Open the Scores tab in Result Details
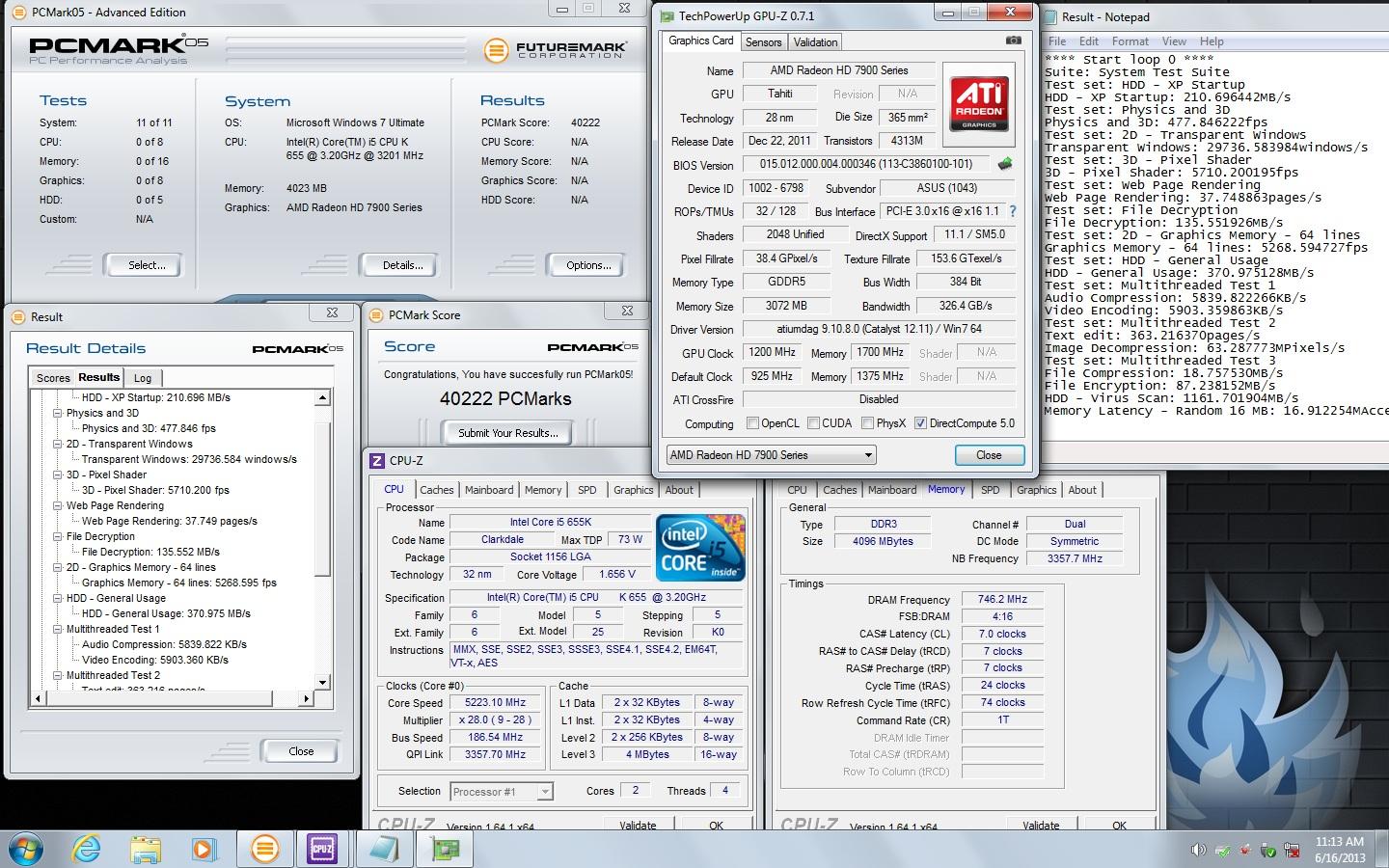 click(53, 378)
